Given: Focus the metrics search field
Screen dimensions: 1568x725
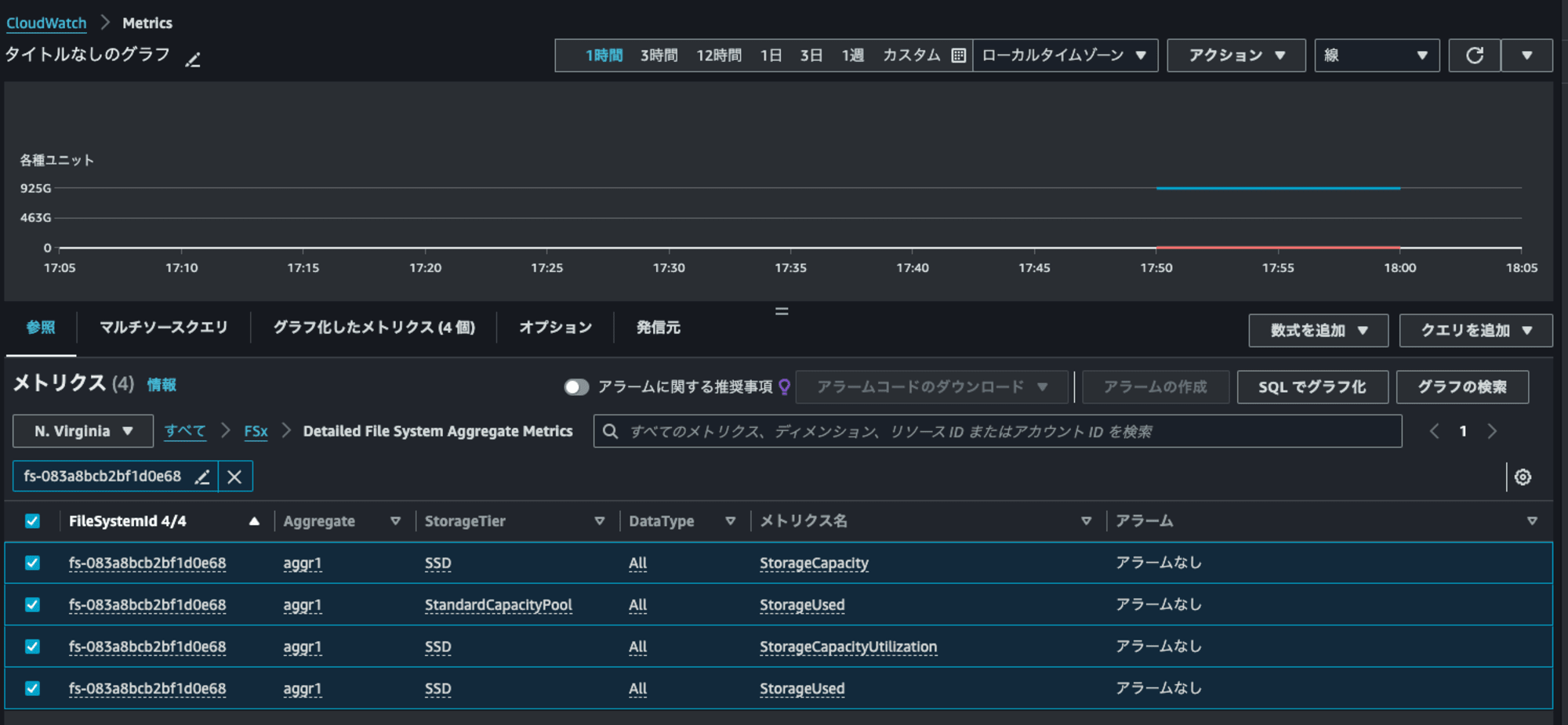Looking at the screenshot, I should (997, 432).
